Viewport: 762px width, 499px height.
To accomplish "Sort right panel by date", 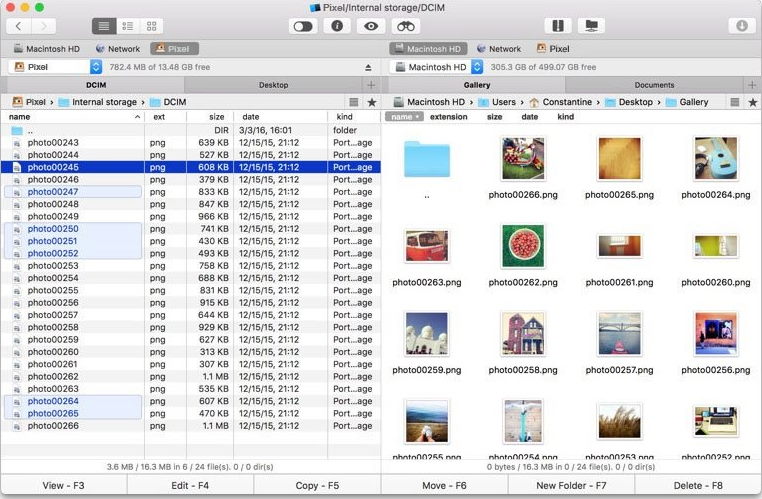I will 530,117.
